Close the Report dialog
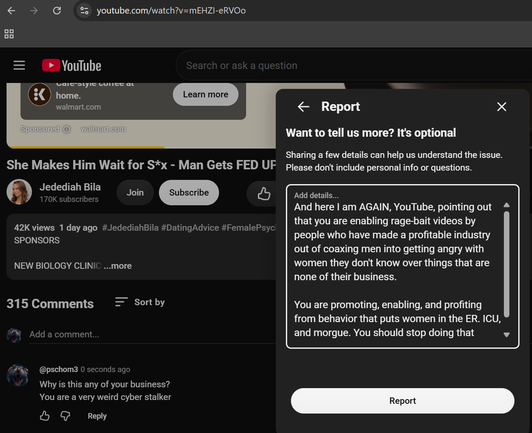This screenshot has height=433, width=532. coord(501,107)
